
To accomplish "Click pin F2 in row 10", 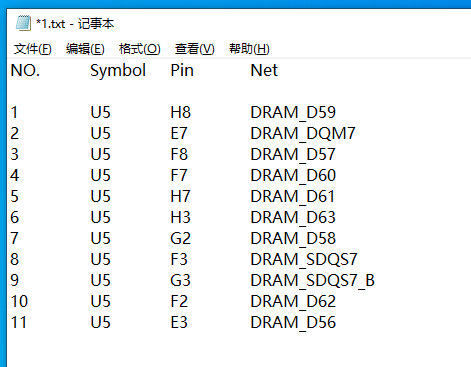I will point(179,301).
